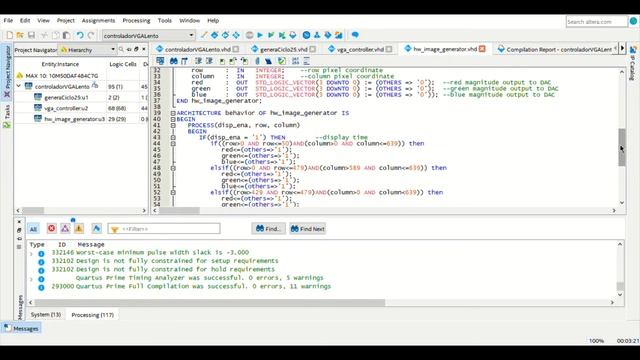The height and width of the screenshot is (360, 640).
Task: Toggle critical warning messages filter
Action: point(65,229)
